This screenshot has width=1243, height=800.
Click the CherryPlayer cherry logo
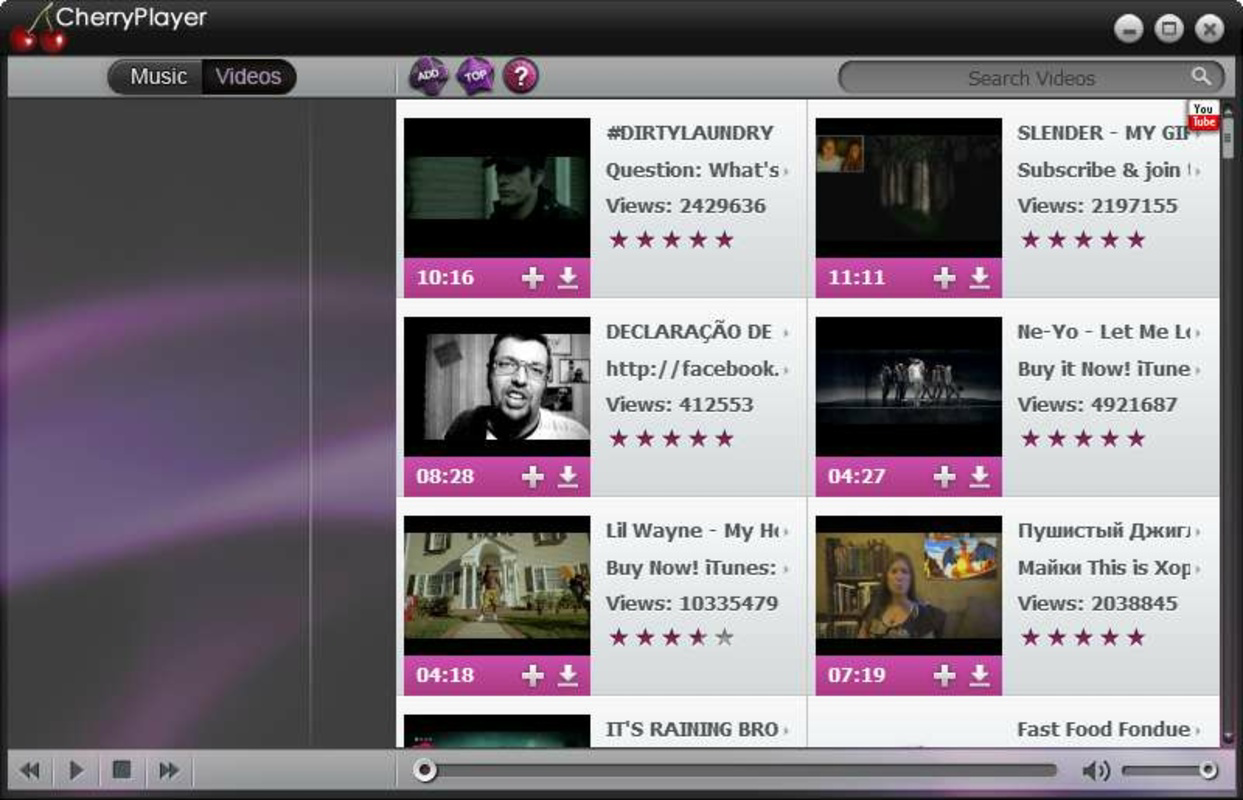pyautogui.click(x=37, y=28)
